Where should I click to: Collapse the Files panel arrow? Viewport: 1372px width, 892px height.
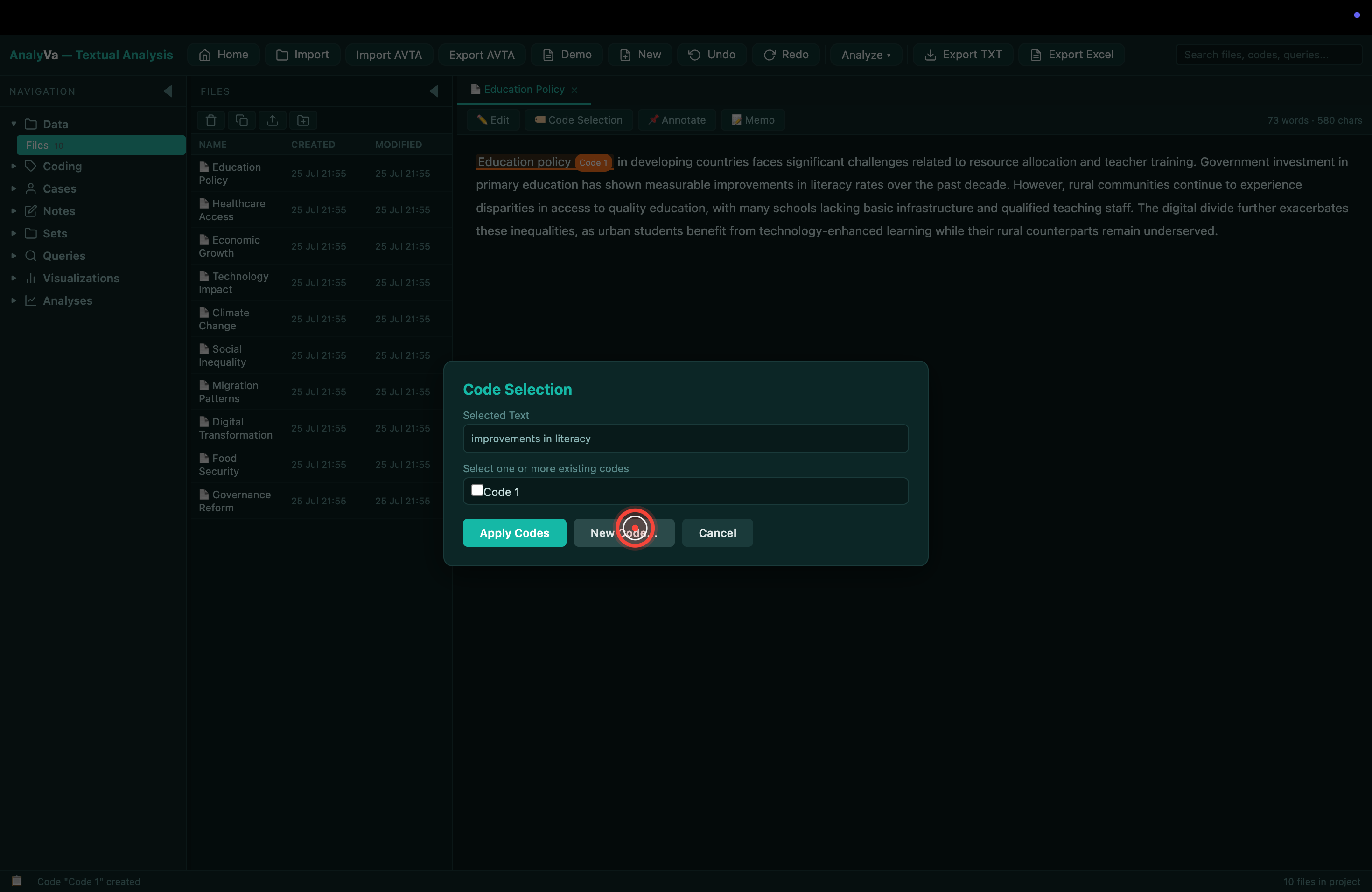(x=434, y=91)
